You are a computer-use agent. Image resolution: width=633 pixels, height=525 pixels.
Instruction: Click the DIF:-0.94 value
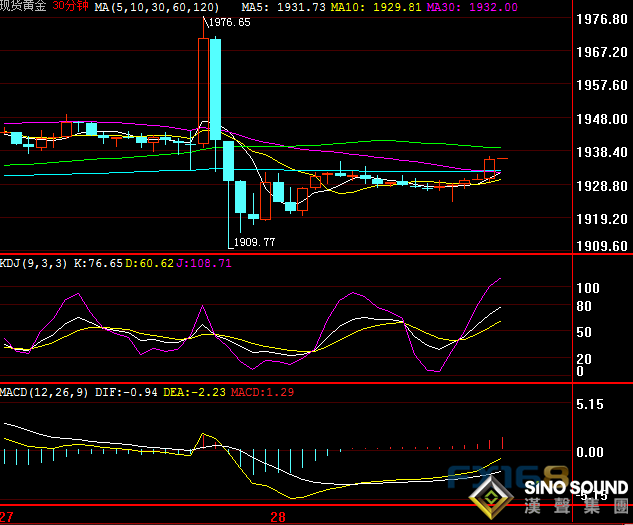coord(126,392)
